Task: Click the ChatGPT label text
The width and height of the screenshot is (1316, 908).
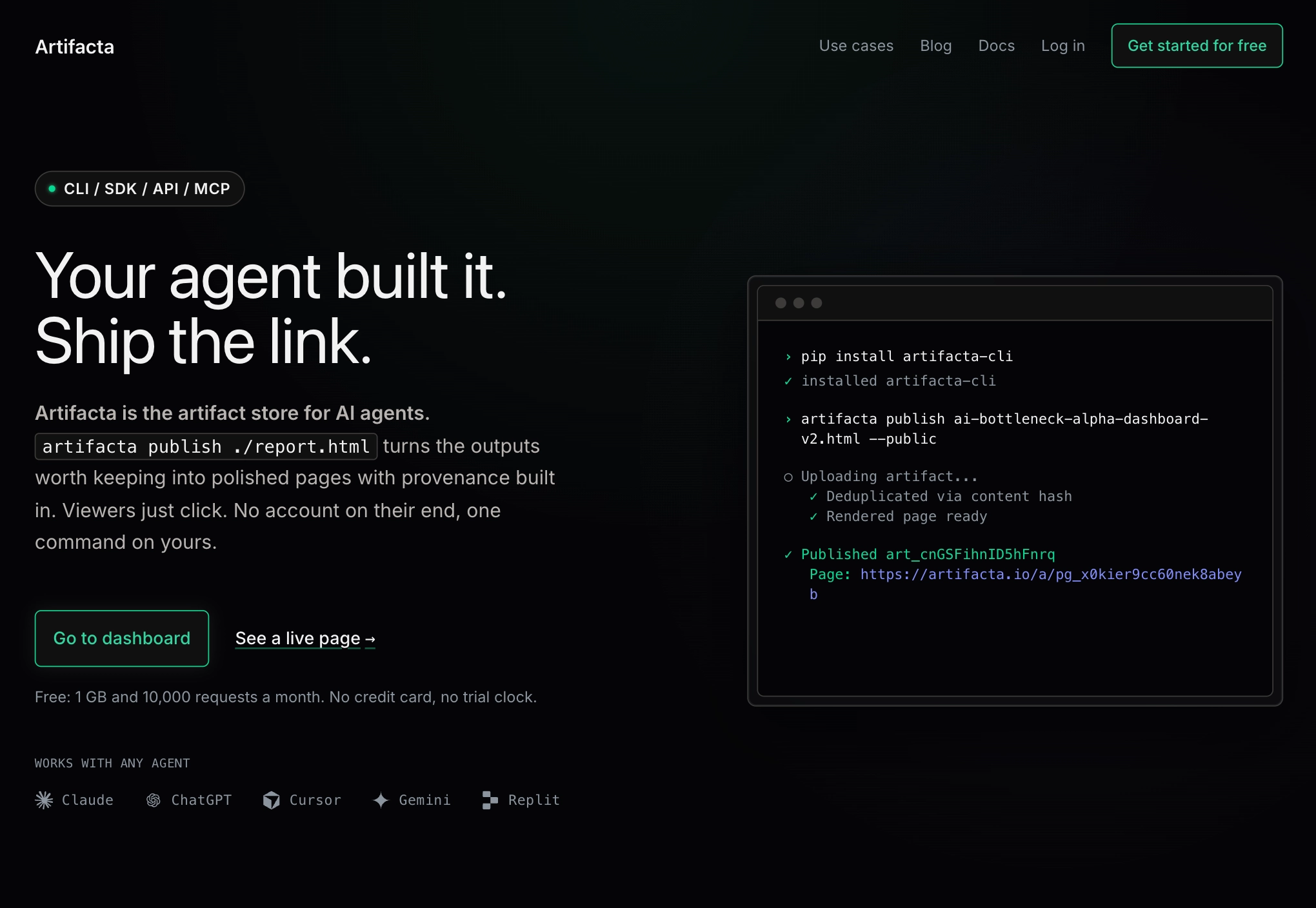Action: point(201,800)
